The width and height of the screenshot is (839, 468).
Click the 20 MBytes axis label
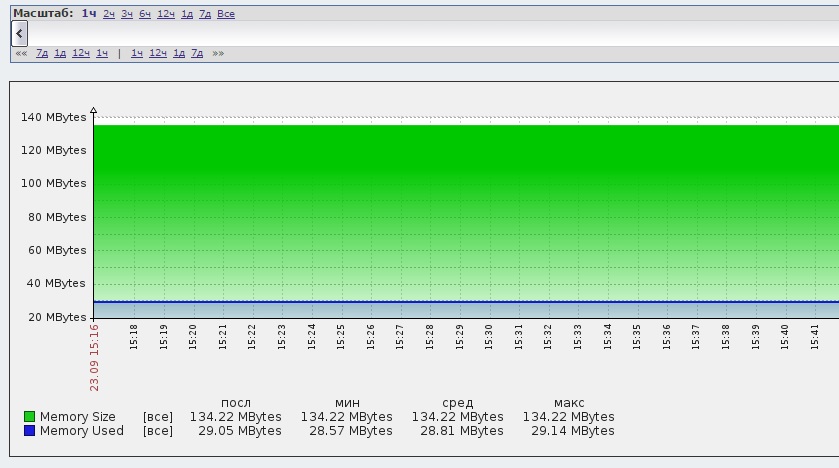(57, 317)
